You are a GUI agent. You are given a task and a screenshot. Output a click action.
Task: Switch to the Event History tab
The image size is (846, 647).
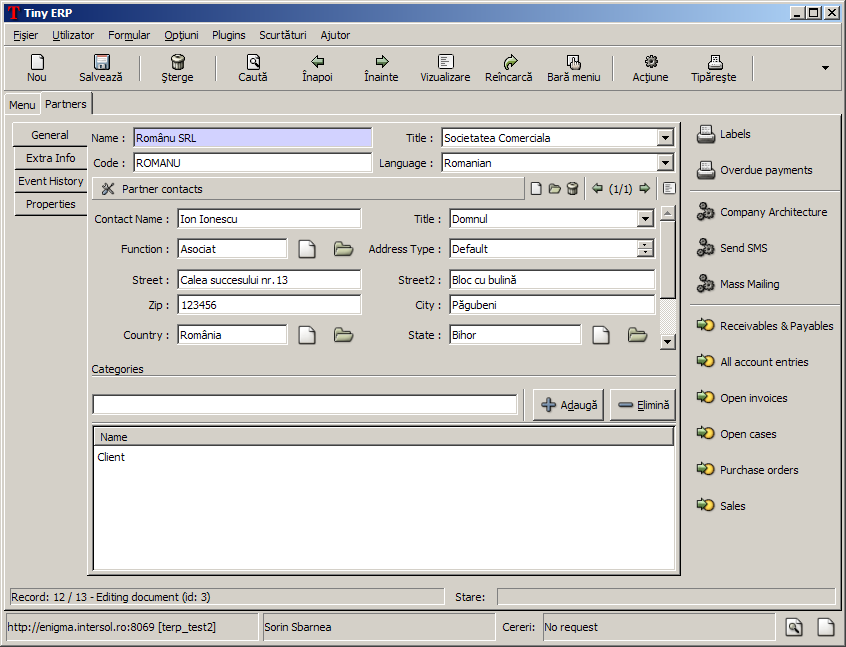[51, 181]
